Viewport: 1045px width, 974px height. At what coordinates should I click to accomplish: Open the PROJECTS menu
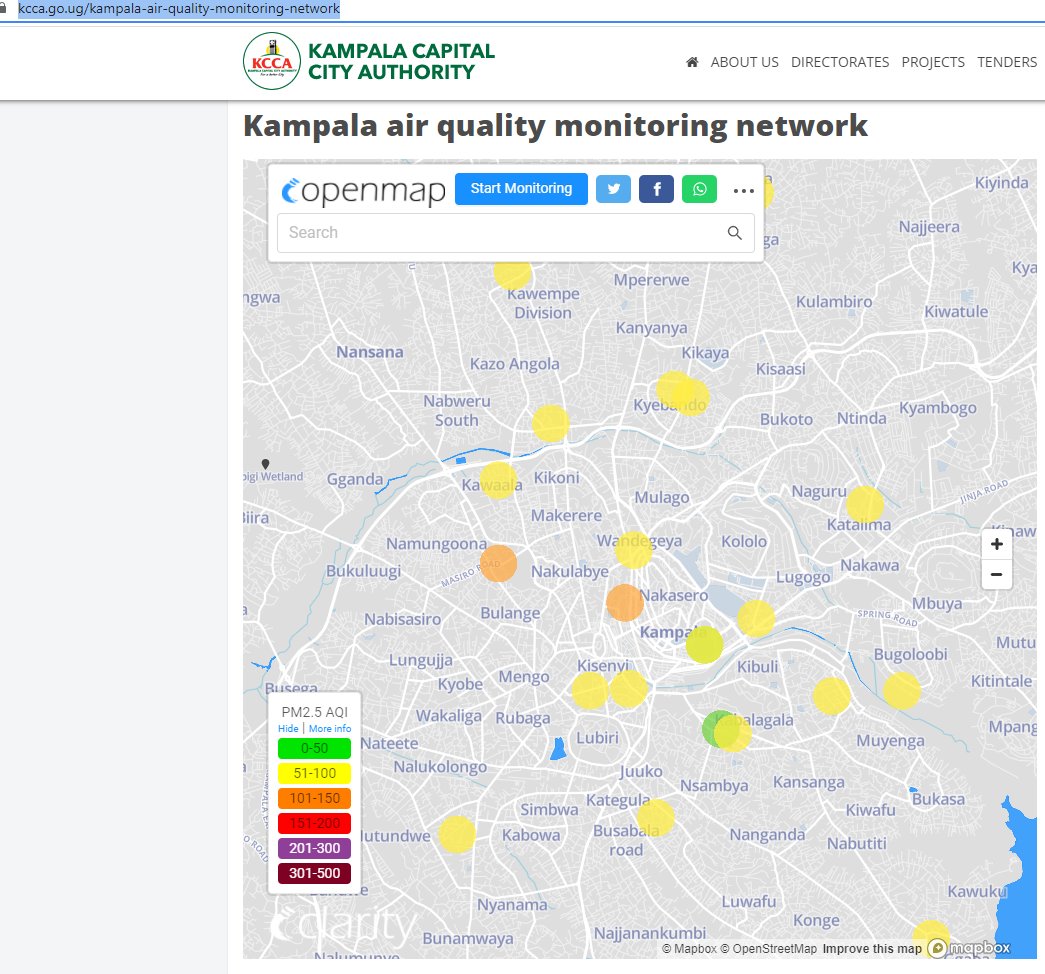tap(933, 62)
